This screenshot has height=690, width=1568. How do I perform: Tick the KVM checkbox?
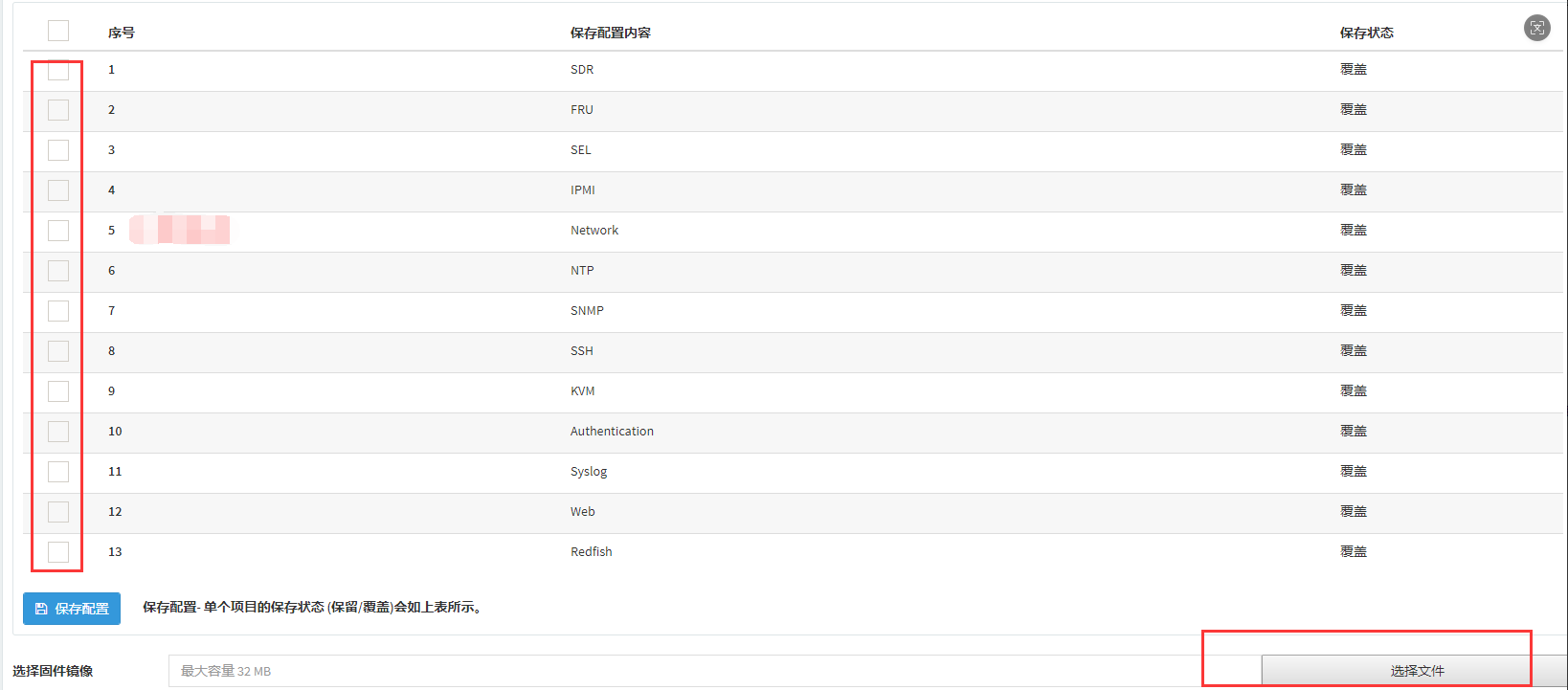(x=58, y=391)
